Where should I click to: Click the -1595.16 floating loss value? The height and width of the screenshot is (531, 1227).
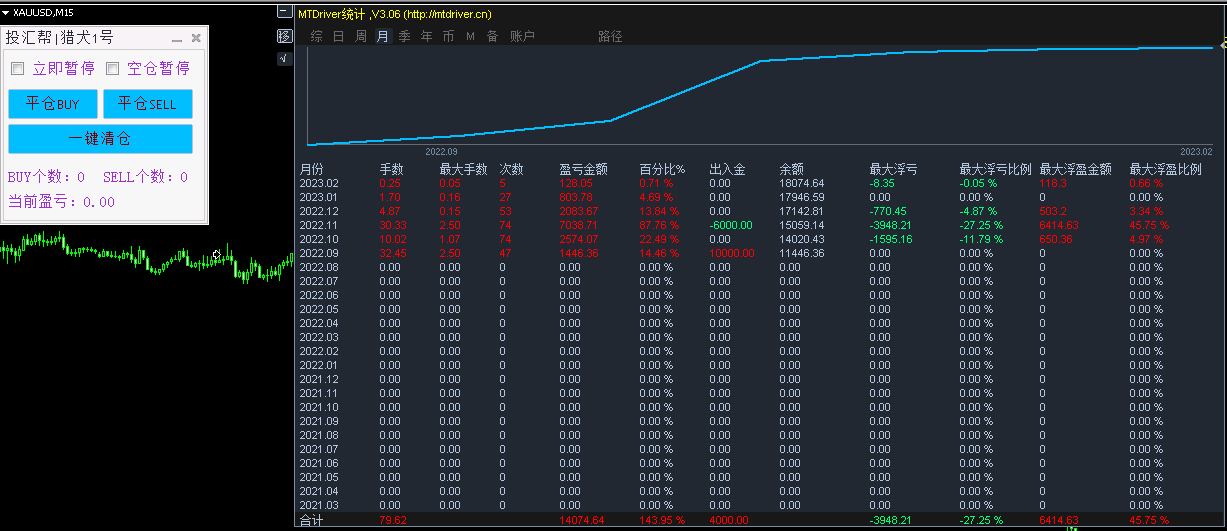(891, 239)
